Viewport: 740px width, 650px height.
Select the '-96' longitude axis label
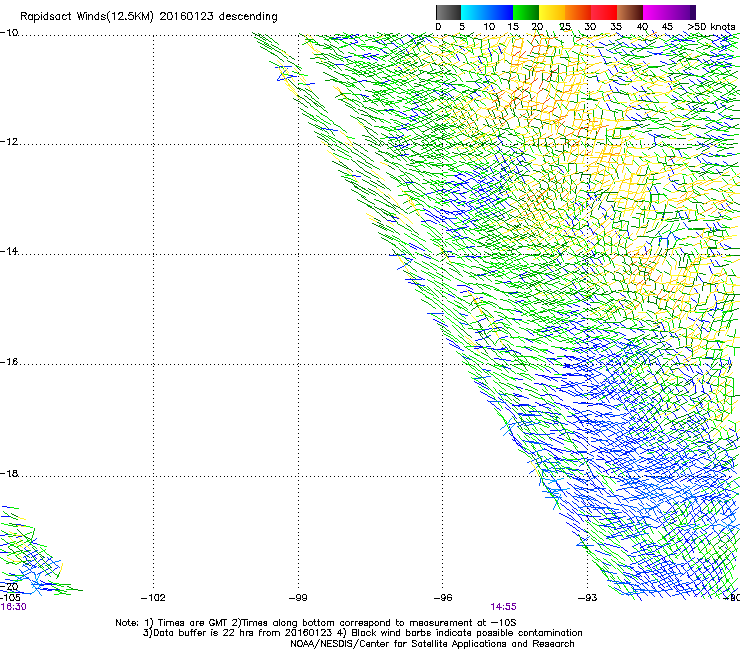tap(443, 598)
